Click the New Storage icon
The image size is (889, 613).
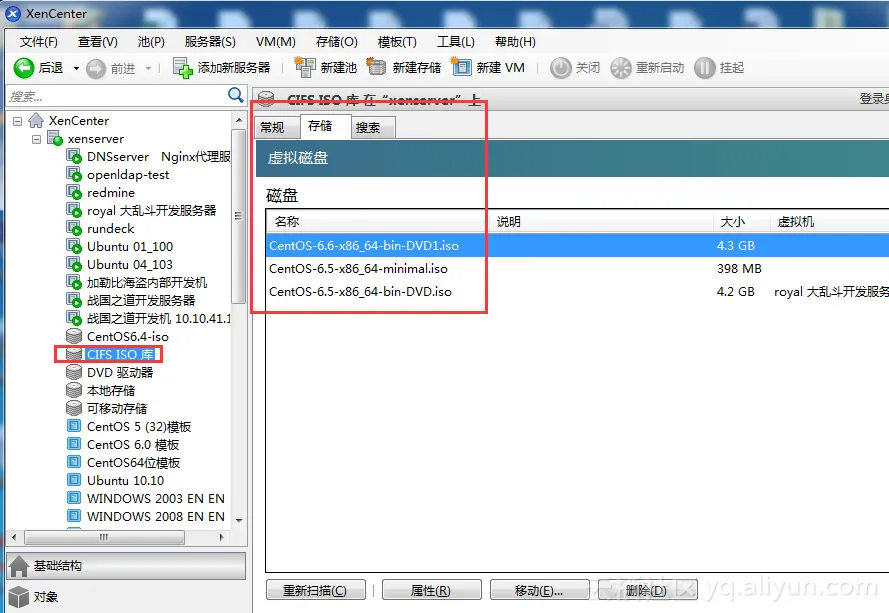(376, 67)
